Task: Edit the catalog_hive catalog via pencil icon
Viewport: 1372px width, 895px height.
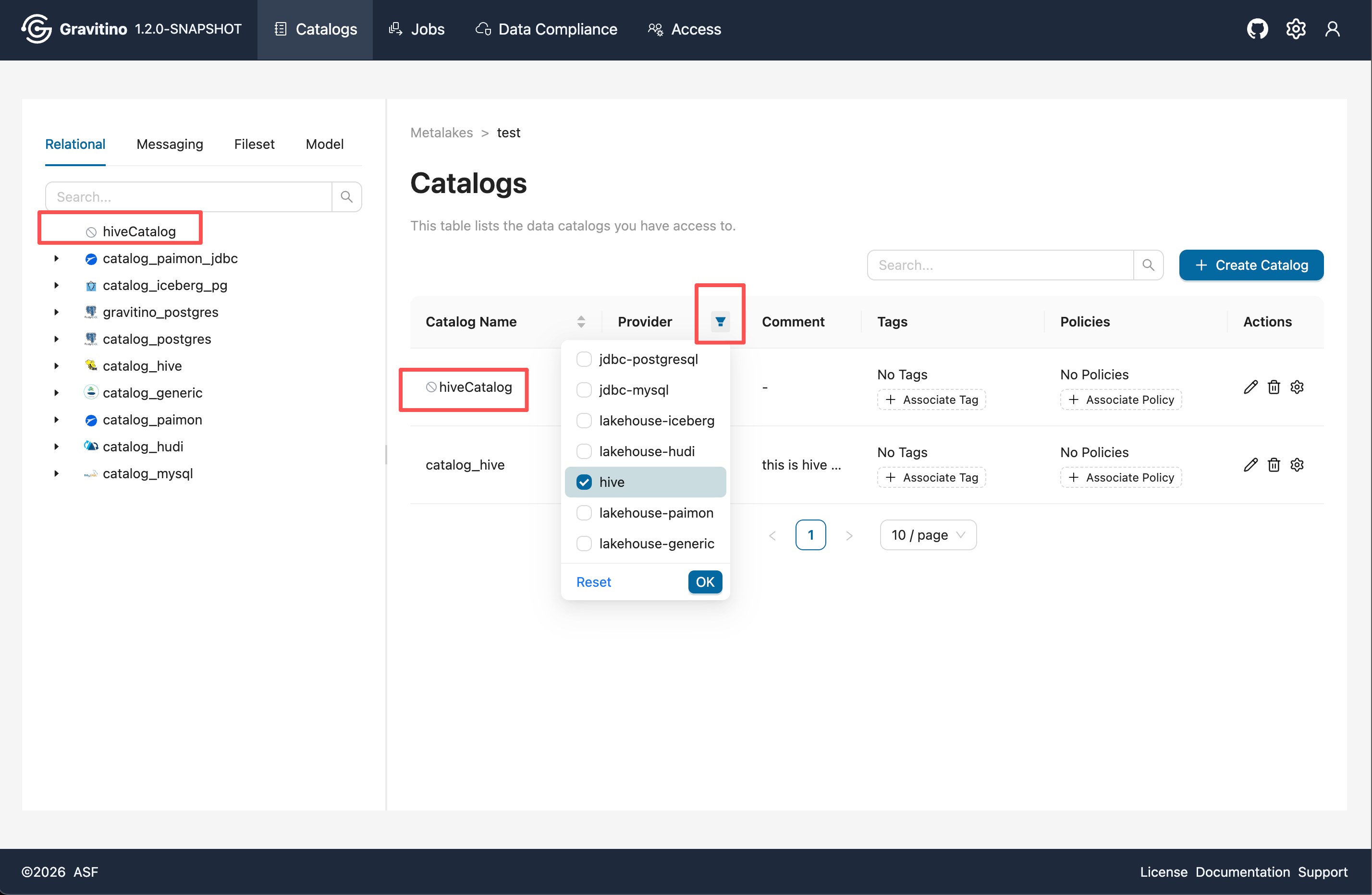Action: pos(1250,464)
